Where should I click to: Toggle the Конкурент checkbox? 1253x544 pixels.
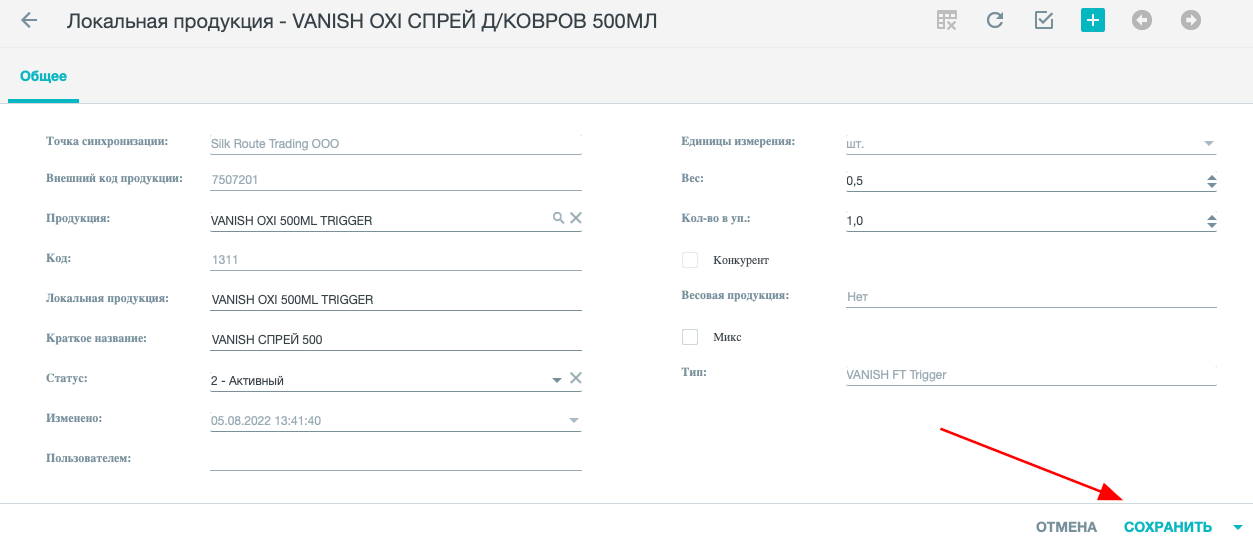(x=690, y=260)
